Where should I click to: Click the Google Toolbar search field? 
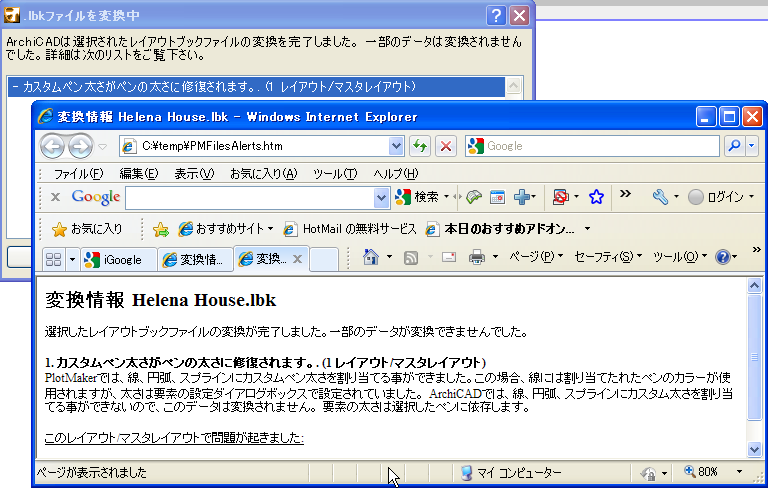coord(250,198)
